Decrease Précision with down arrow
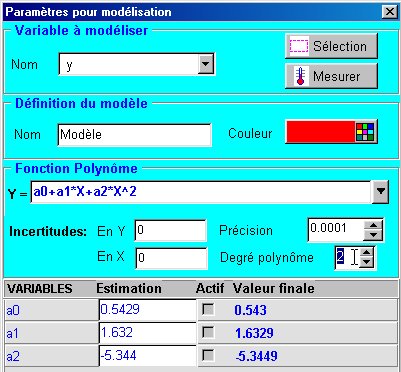 tap(373, 235)
